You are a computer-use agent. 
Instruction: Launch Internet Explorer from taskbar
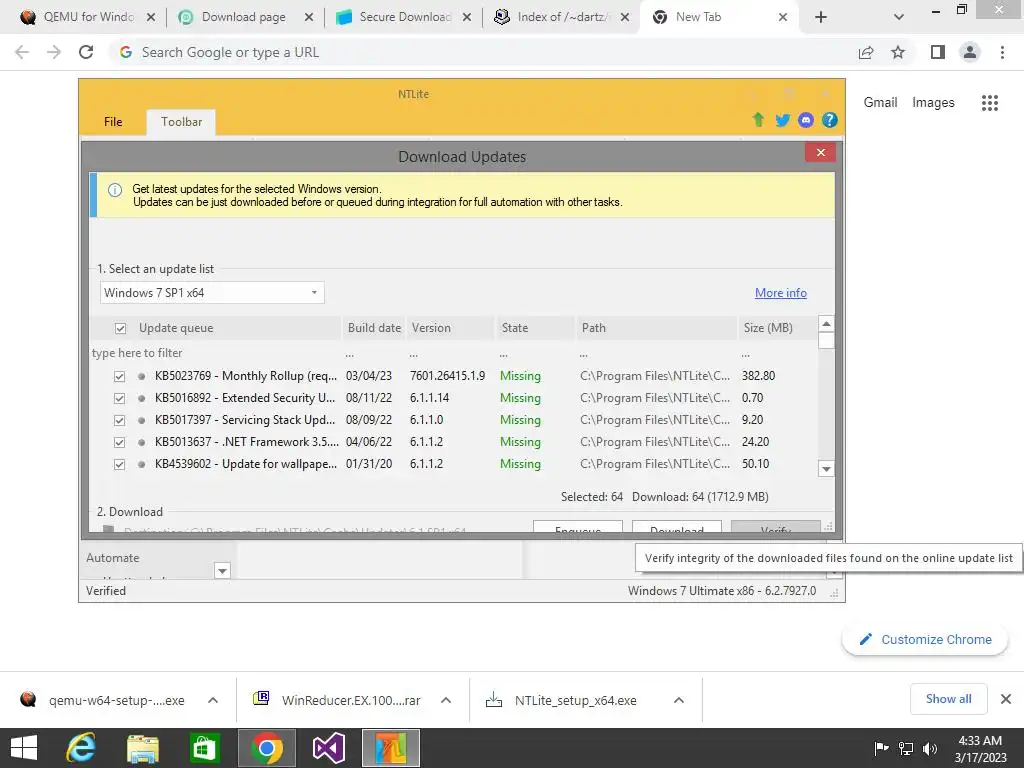click(81, 748)
